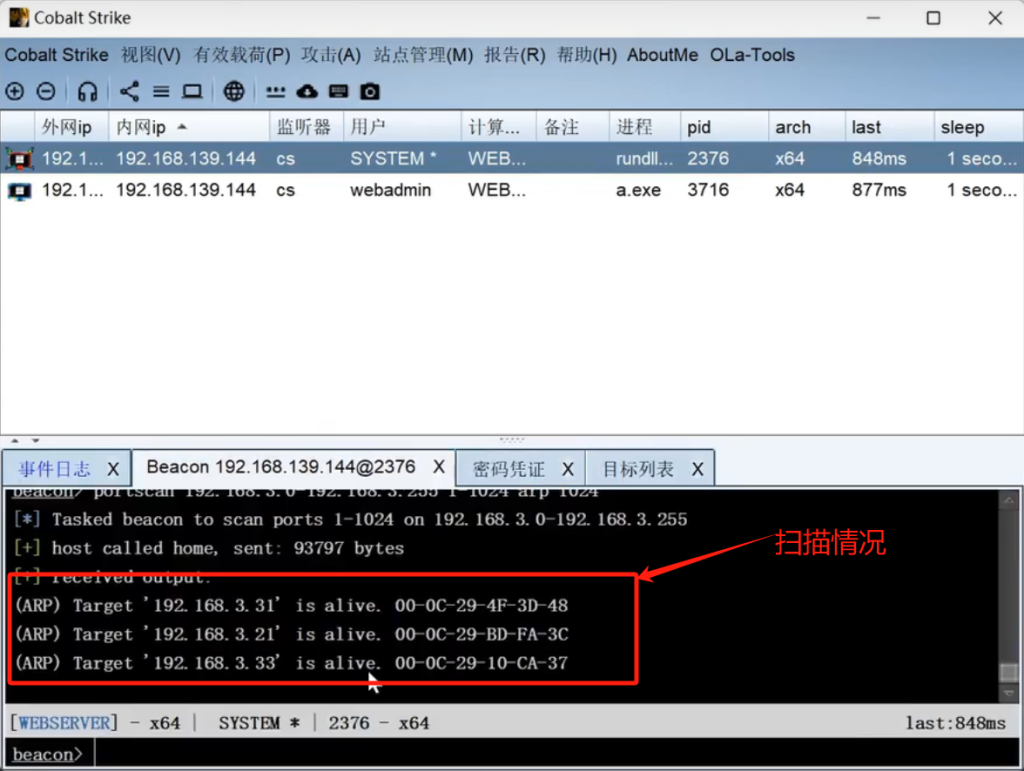Sort sessions by 外网ip column
1024x771 pixels.
(x=71, y=127)
